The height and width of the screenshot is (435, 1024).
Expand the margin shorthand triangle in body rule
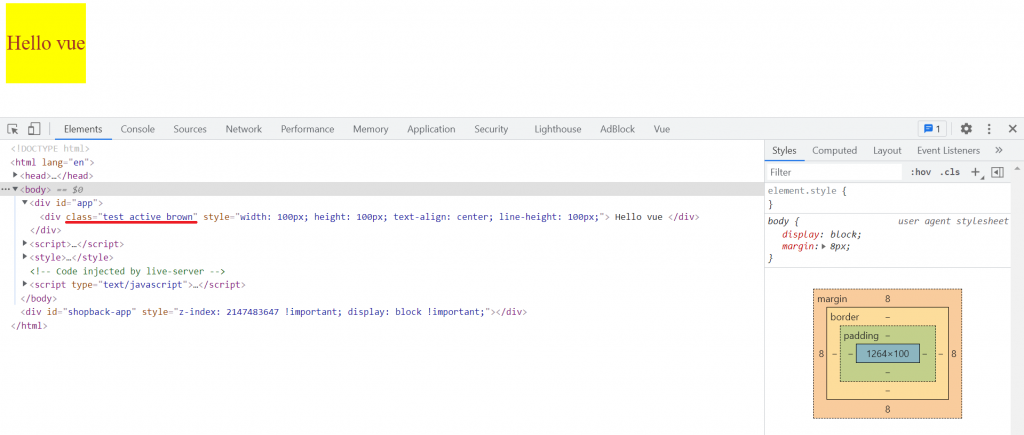(x=824, y=247)
